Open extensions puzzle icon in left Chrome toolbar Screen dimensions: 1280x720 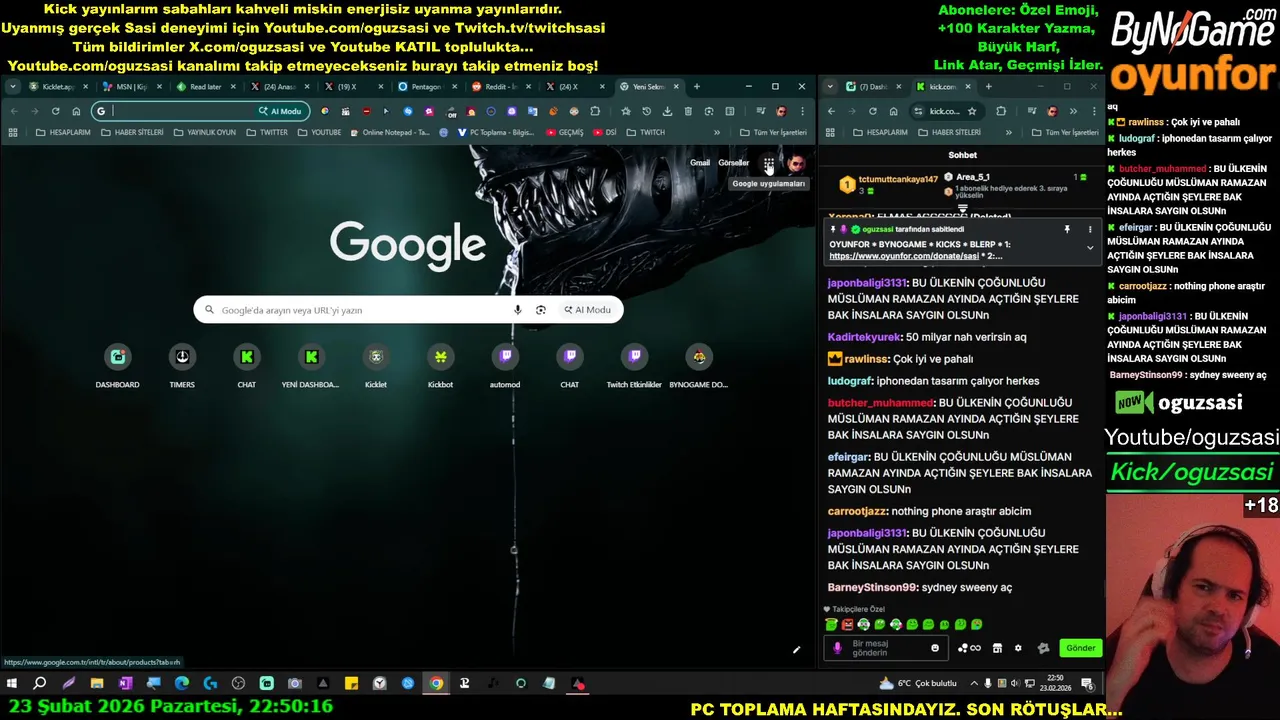point(595,111)
